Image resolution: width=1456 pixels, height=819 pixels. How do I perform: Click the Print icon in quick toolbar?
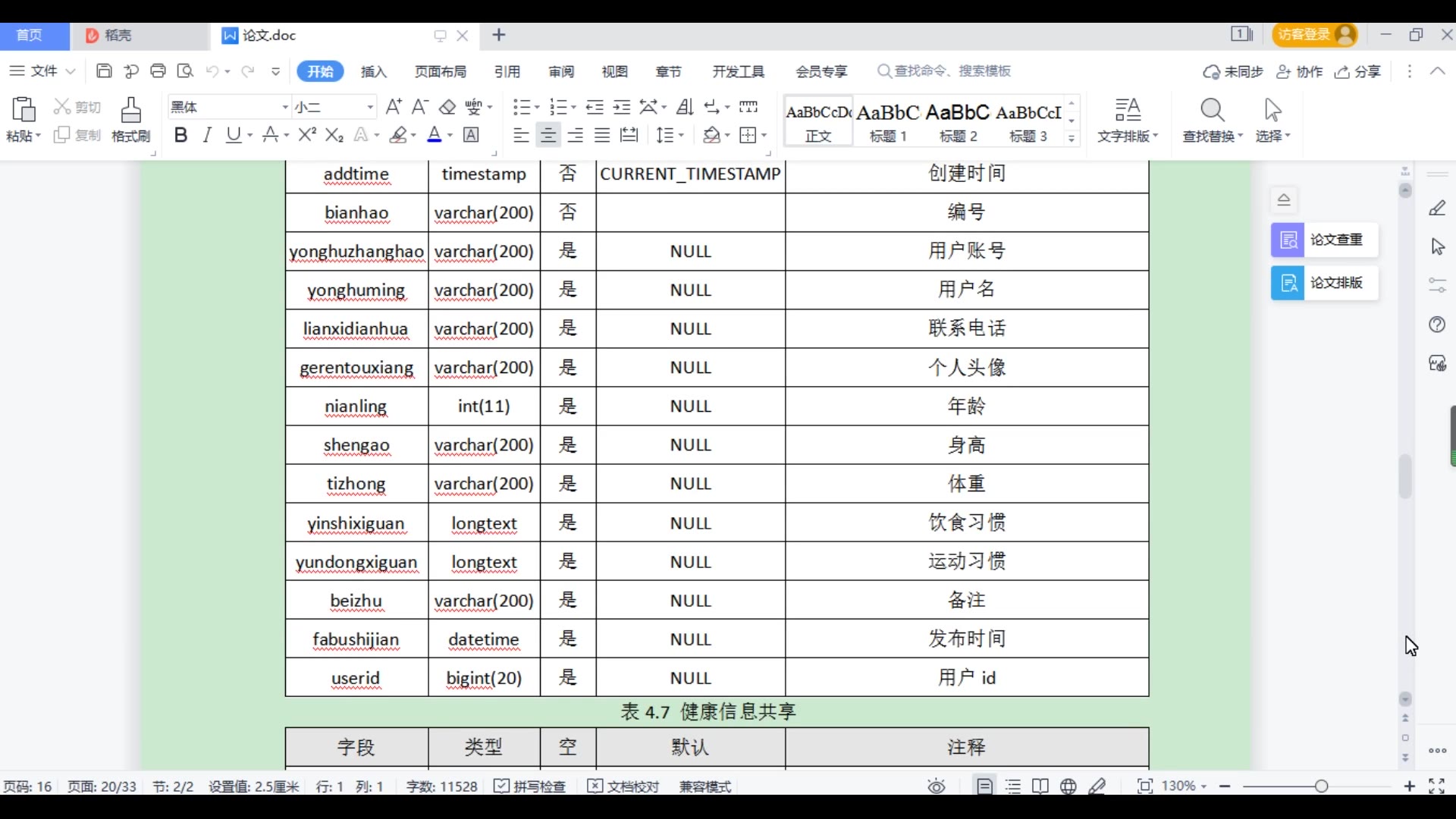click(x=158, y=71)
